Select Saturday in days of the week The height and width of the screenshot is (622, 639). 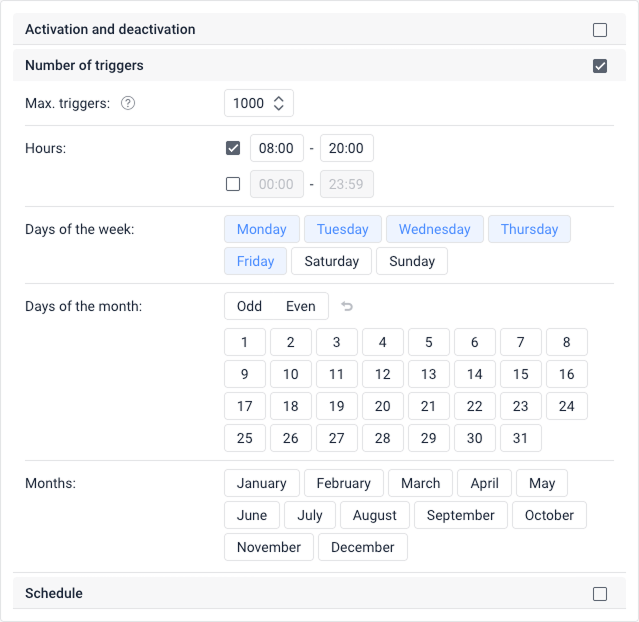pos(331,262)
